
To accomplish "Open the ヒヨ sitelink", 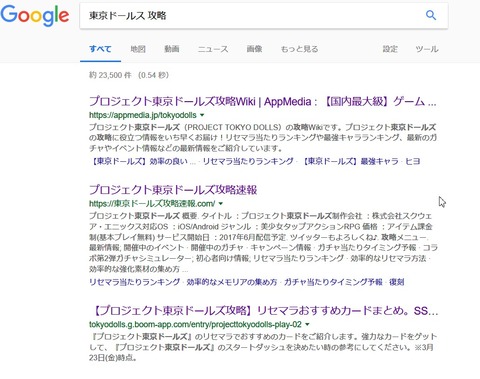I will pyautogui.click(x=413, y=161).
